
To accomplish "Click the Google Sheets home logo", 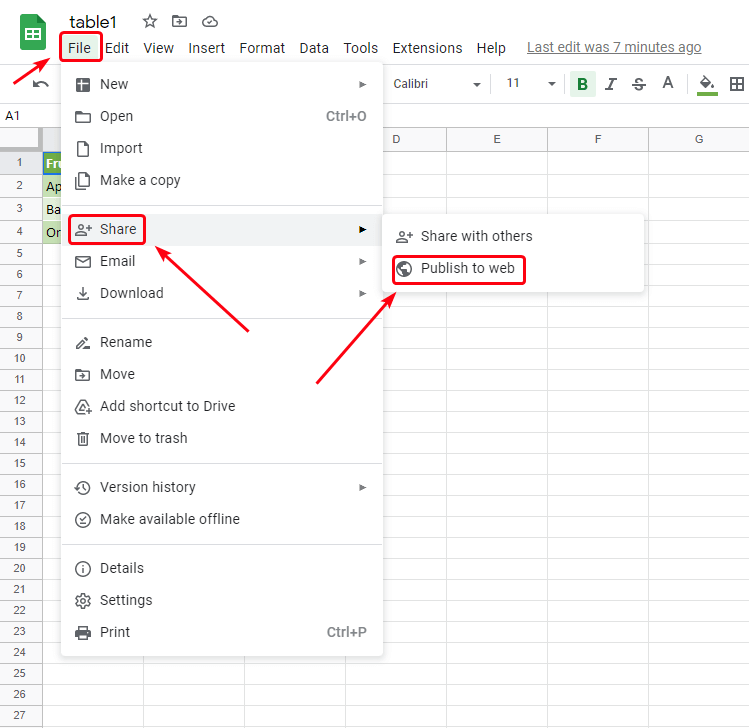I will (x=33, y=33).
